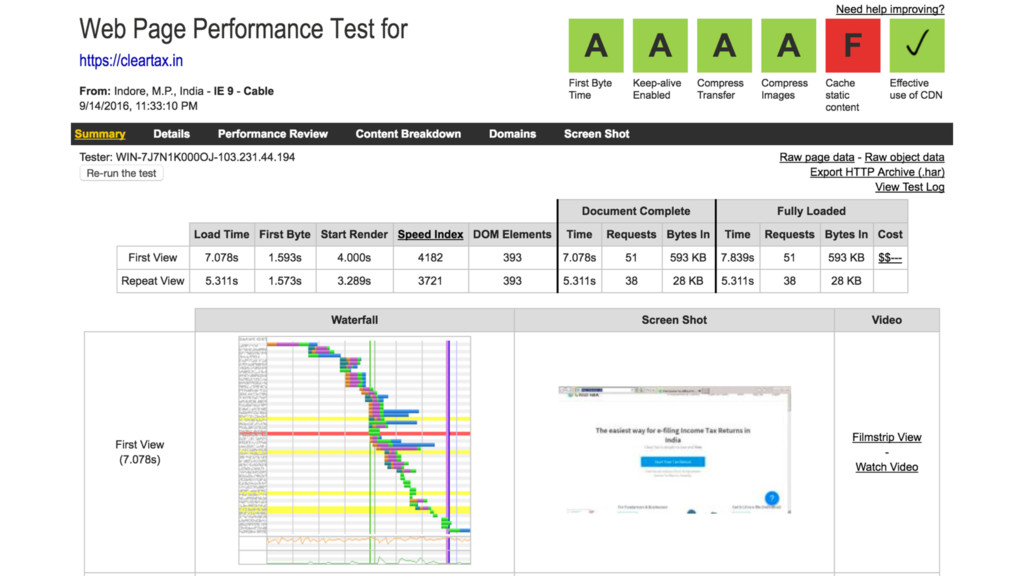This screenshot has width=1024, height=576.
Task: Click Export HTTP Archive (.har) link
Action: pos(877,172)
